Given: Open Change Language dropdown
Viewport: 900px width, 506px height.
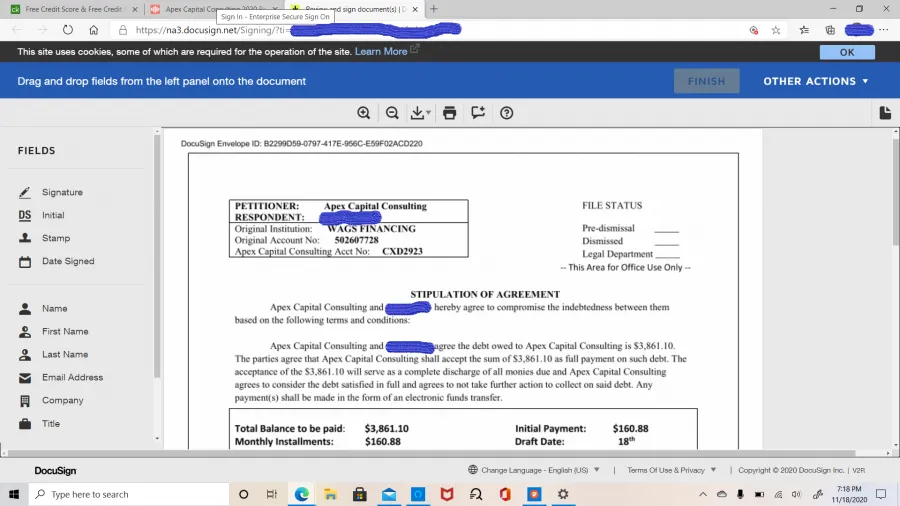Looking at the screenshot, I should point(534,470).
